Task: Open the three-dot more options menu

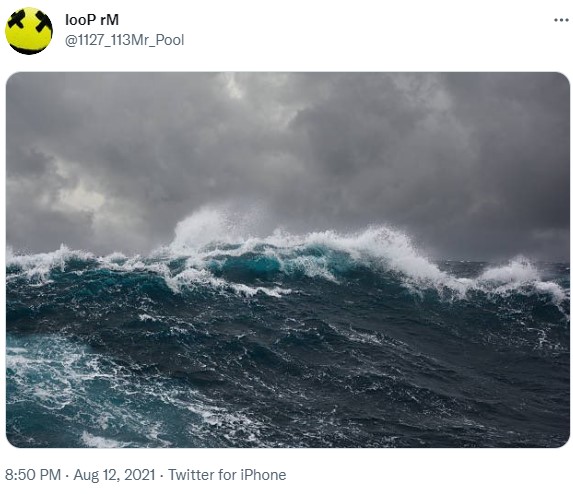Action: (x=561, y=20)
